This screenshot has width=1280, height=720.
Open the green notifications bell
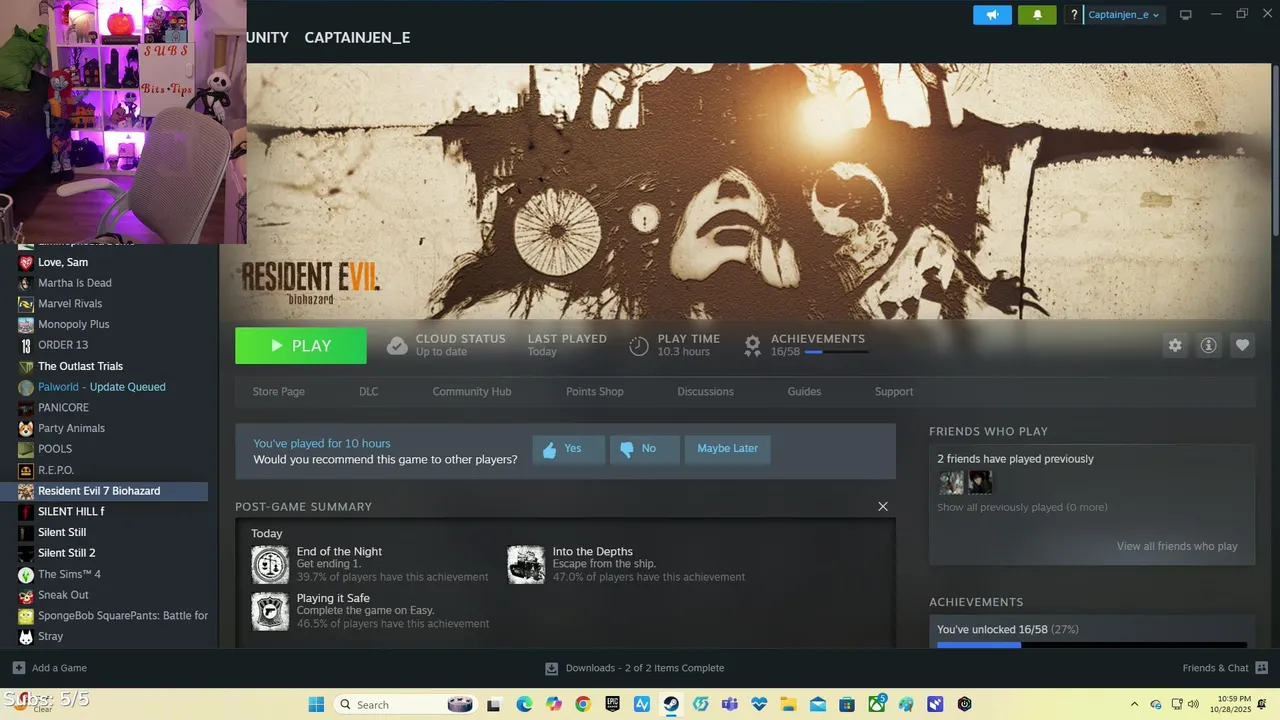1037,15
